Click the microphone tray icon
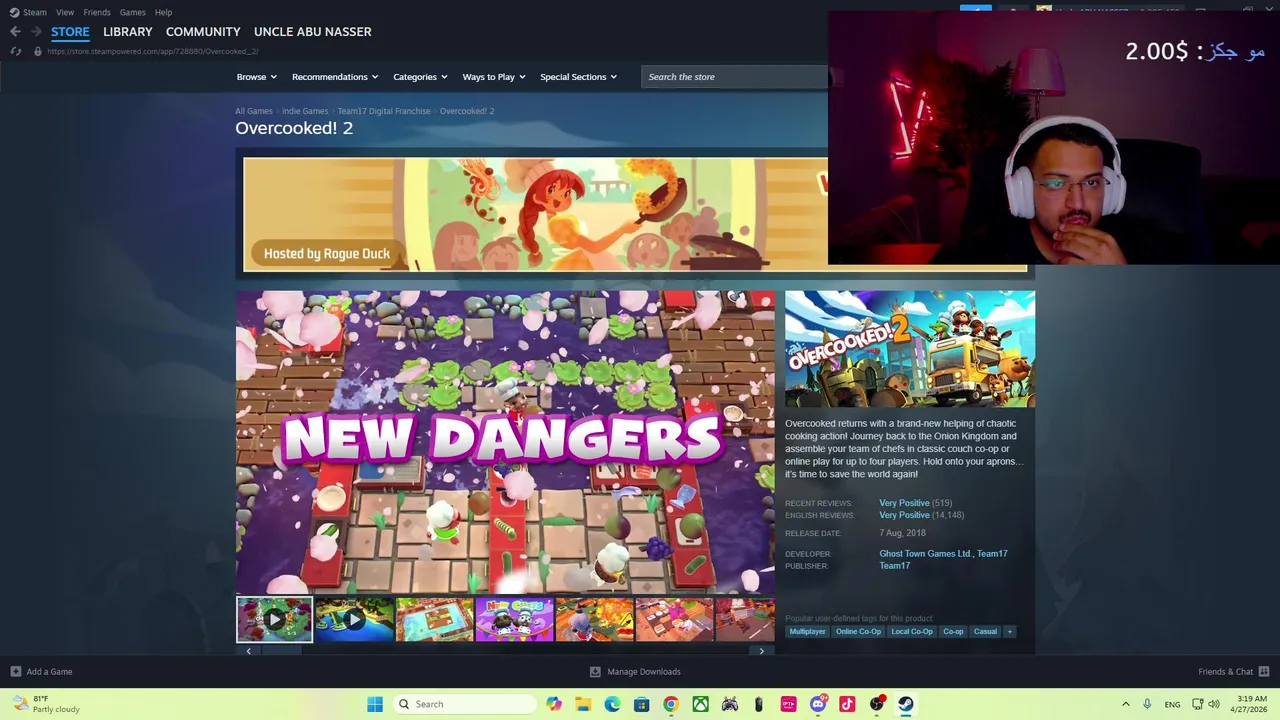 coord(1147,704)
